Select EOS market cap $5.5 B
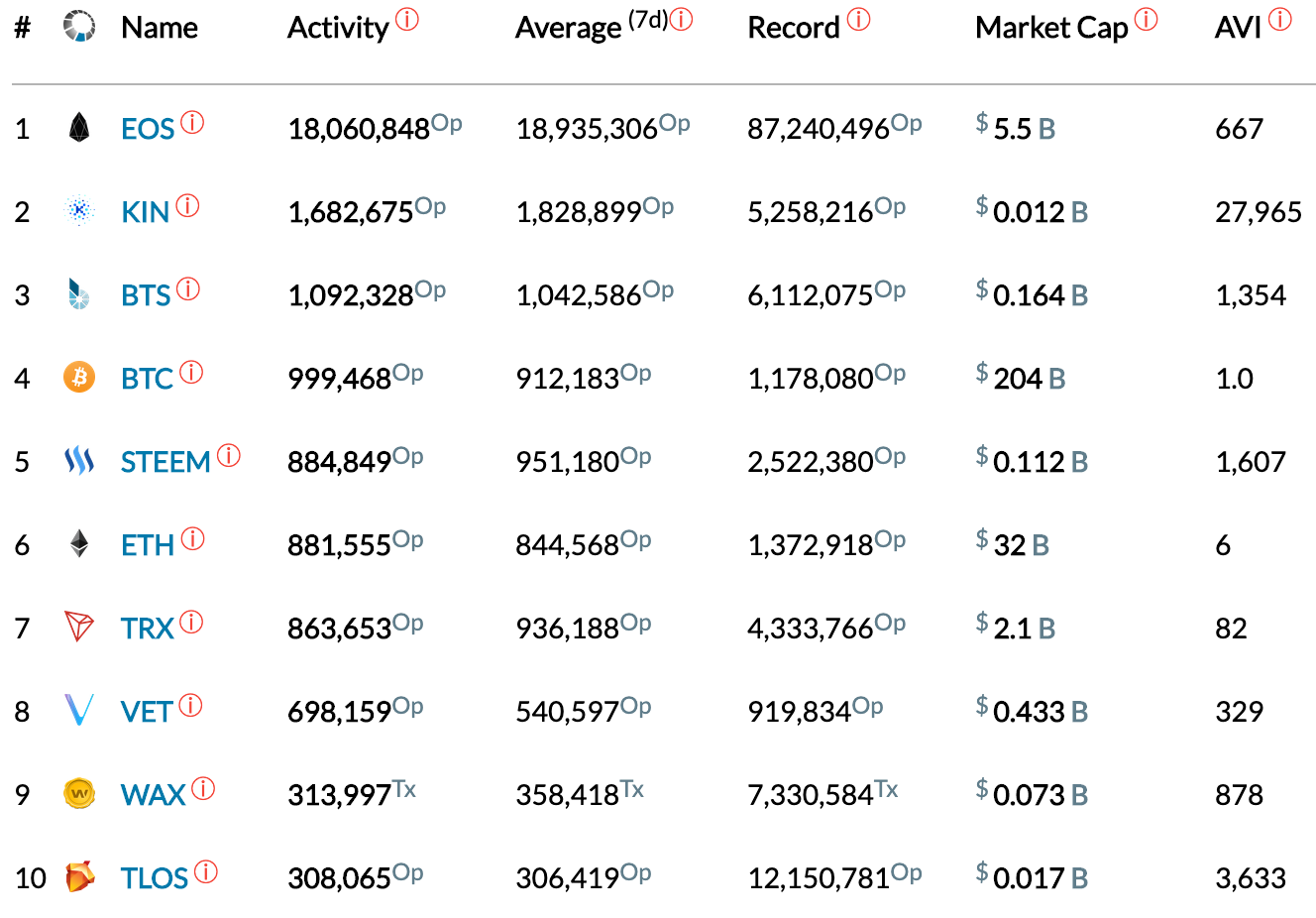 pyautogui.click(x=1016, y=127)
